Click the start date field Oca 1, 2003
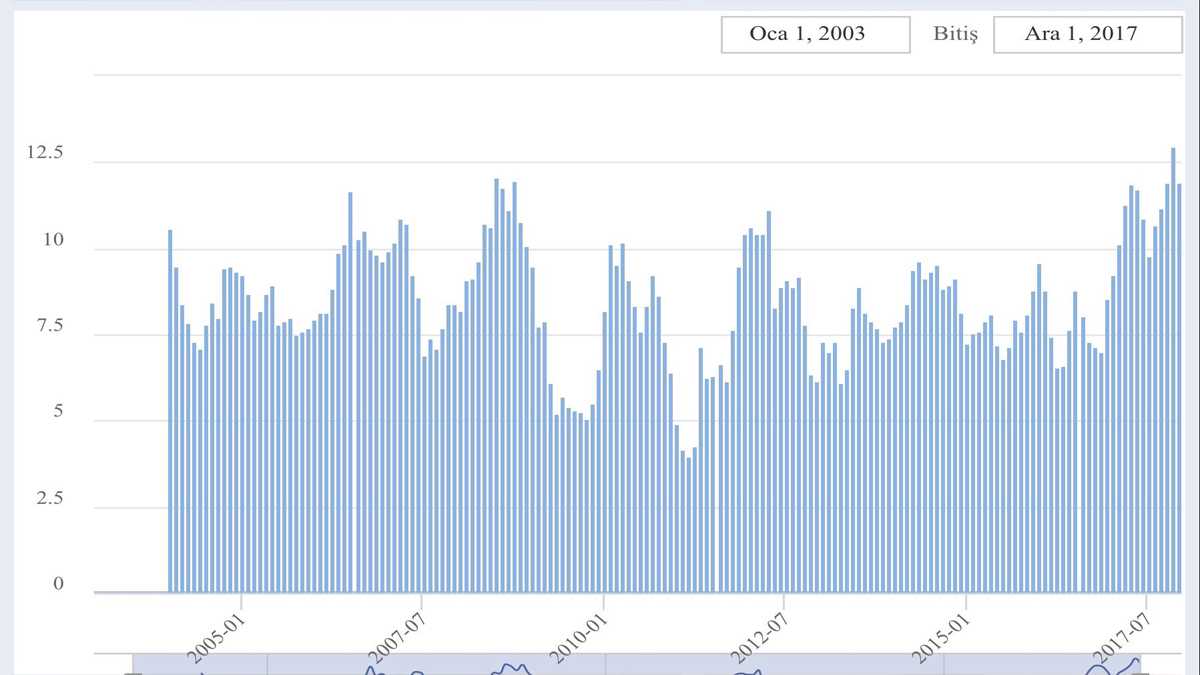Screen dimensions: 1200x675 tap(815, 34)
